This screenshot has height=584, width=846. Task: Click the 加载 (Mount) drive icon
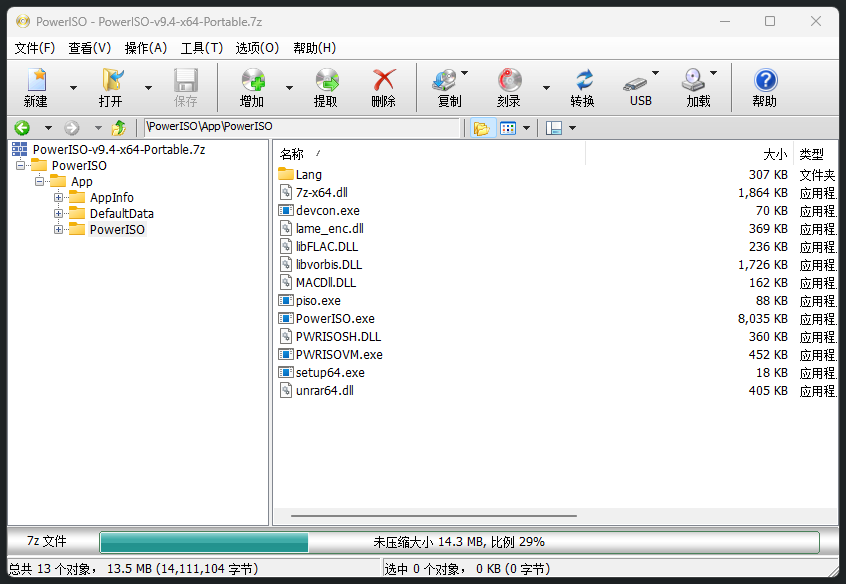(693, 80)
